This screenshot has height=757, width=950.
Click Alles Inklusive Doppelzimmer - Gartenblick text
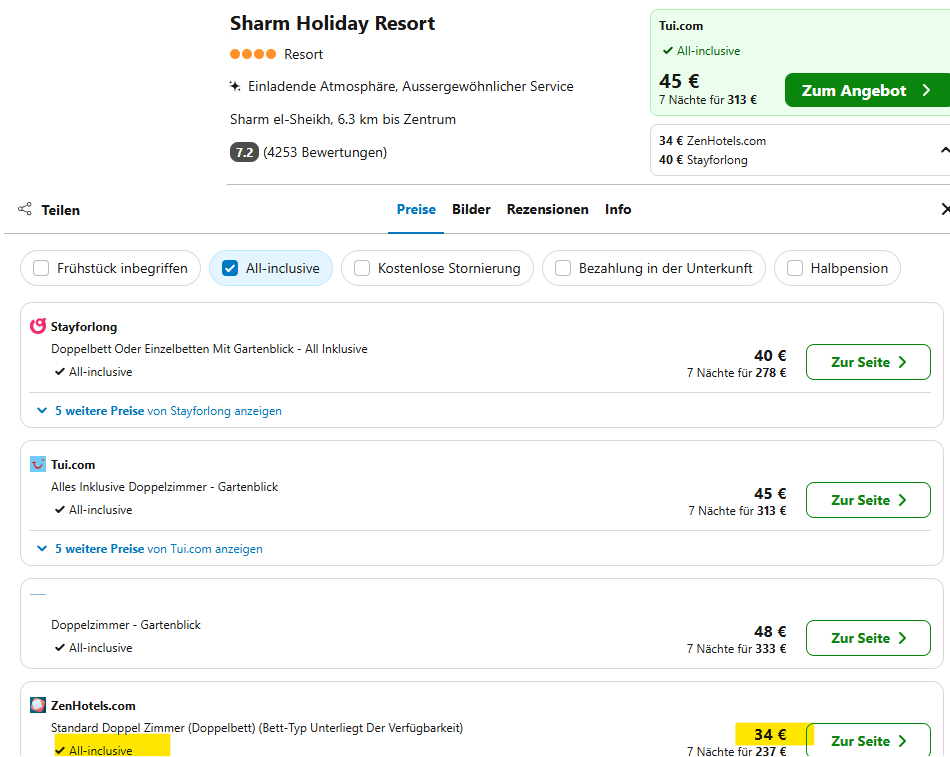pyautogui.click(x=164, y=487)
